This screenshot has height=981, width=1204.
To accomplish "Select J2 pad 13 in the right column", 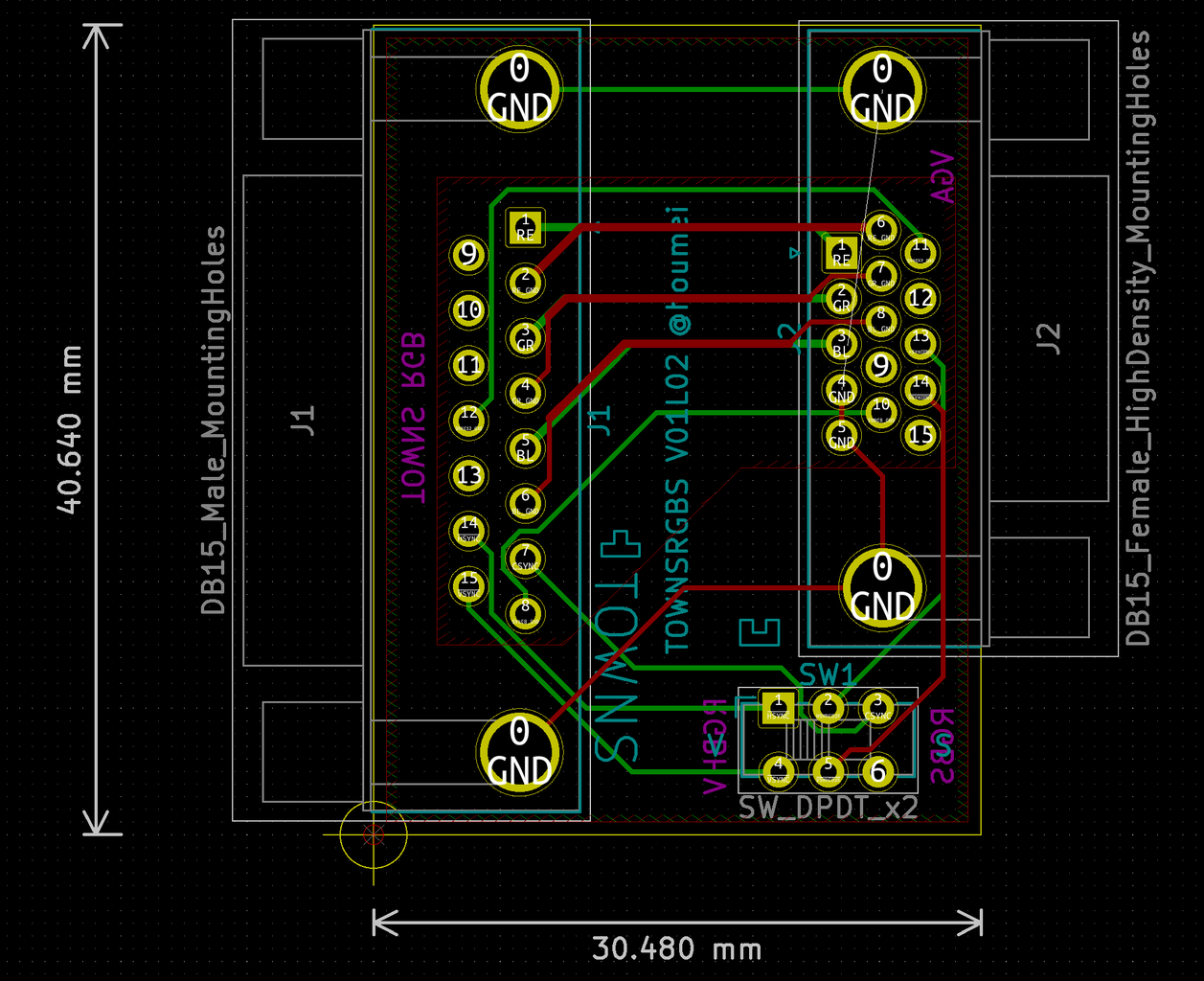I will pos(920,343).
